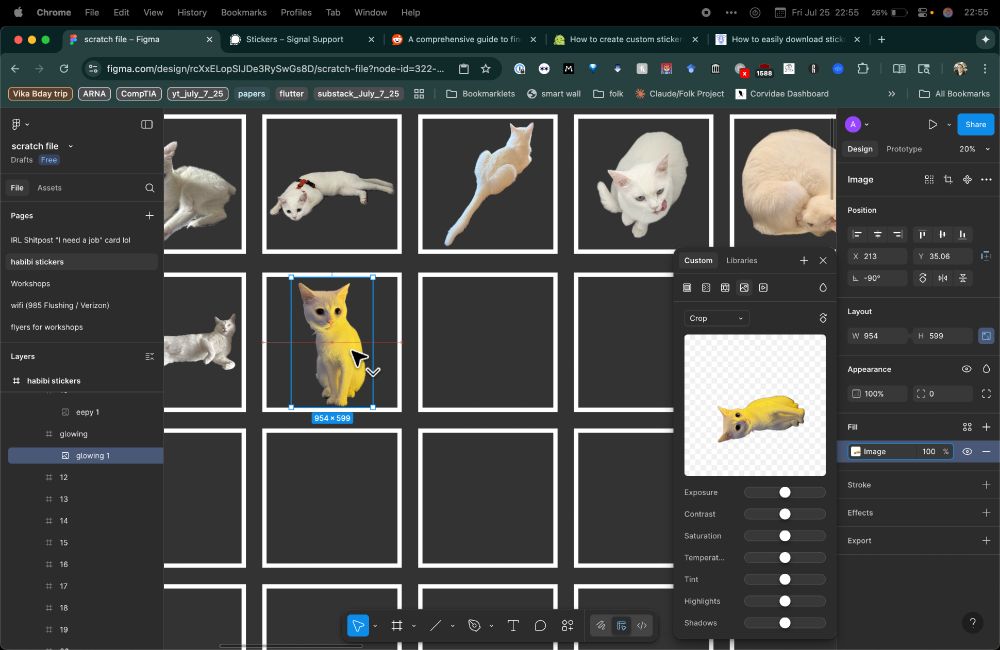
Task: Switch to the Prototype tab
Action: (904, 149)
